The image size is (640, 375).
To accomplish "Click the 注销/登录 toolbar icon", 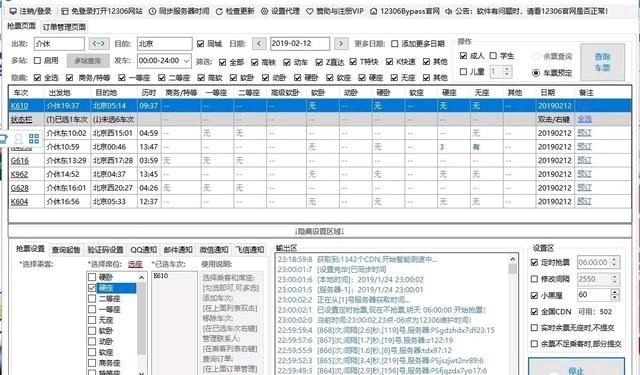I will tap(13, 11).
